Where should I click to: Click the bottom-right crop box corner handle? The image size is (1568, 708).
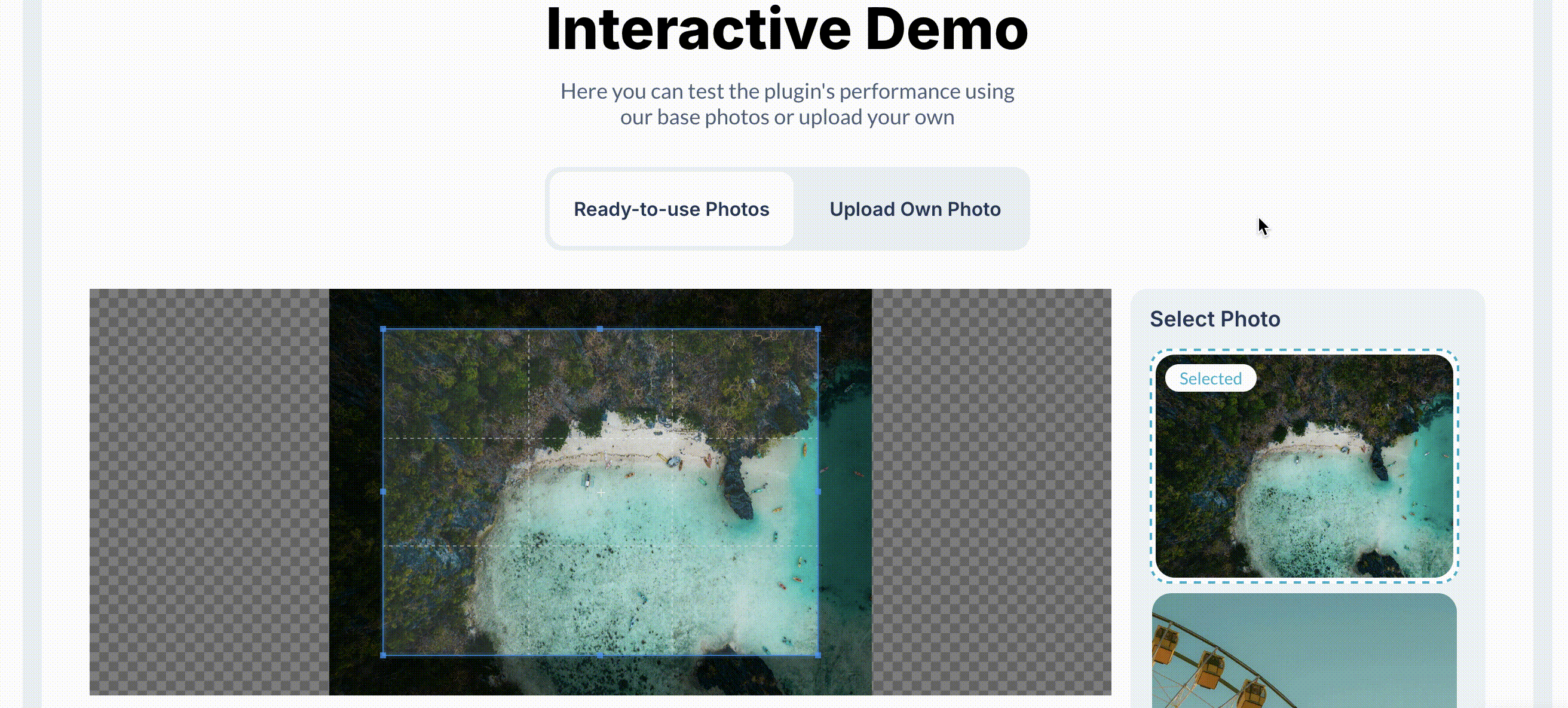pos(817,655)
